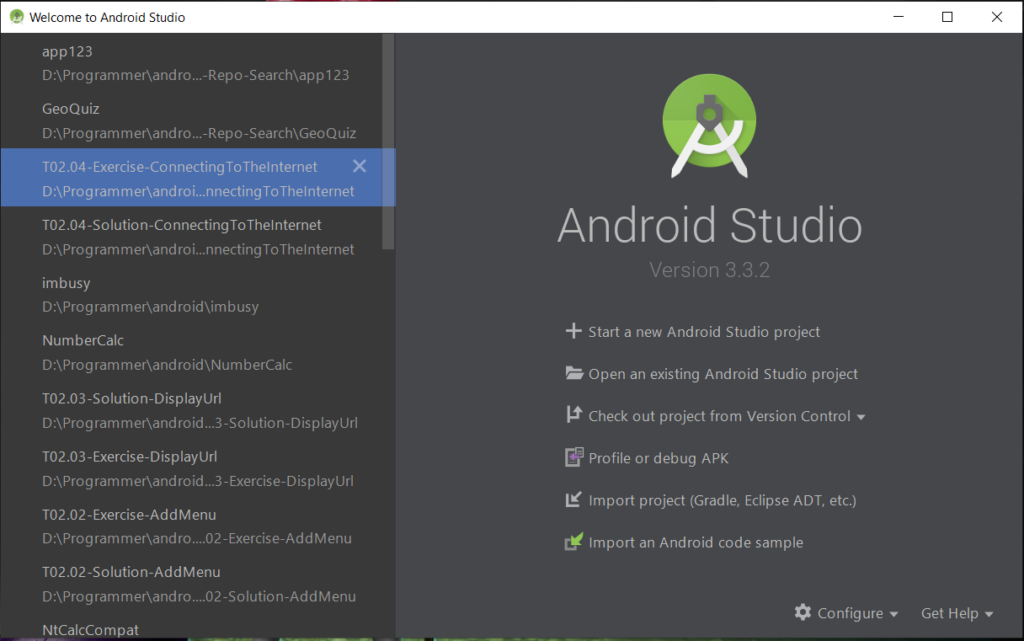This screenshot has width=1024, height=641.
Task: Open the Configure dropdown menu
Action: (x=846, y=612)
